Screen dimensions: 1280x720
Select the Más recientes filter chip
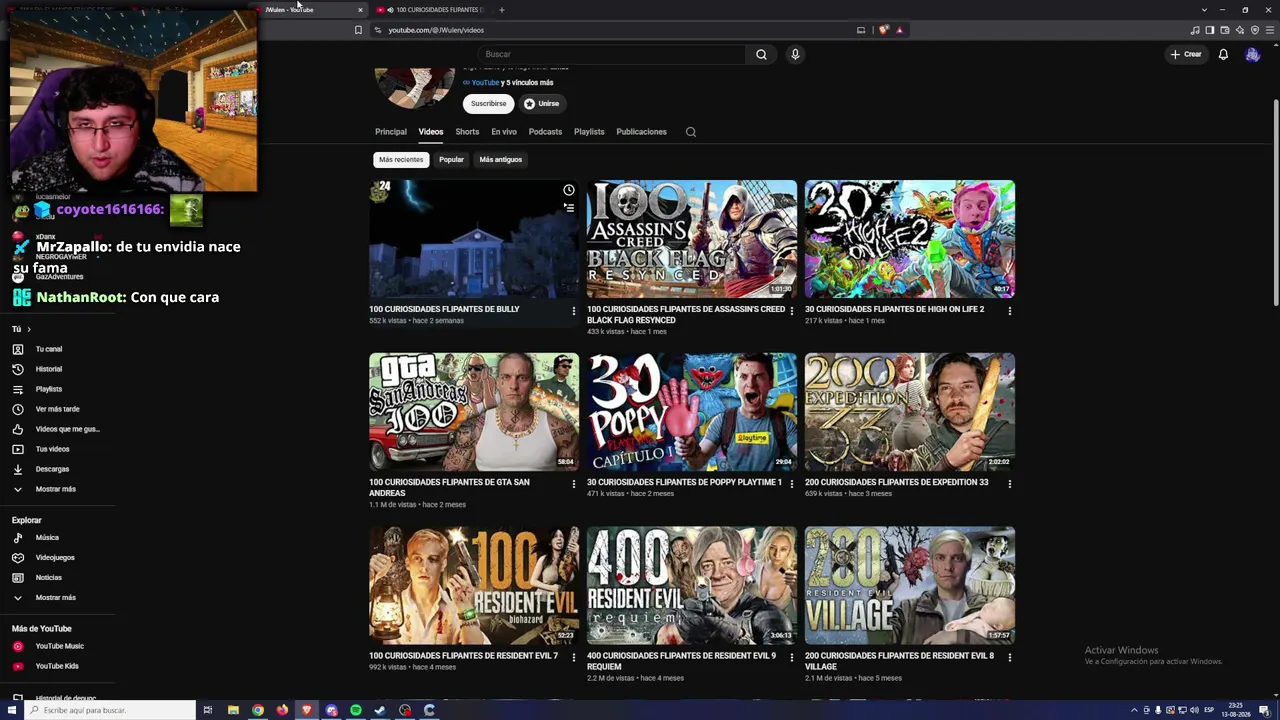coord(401,160)
